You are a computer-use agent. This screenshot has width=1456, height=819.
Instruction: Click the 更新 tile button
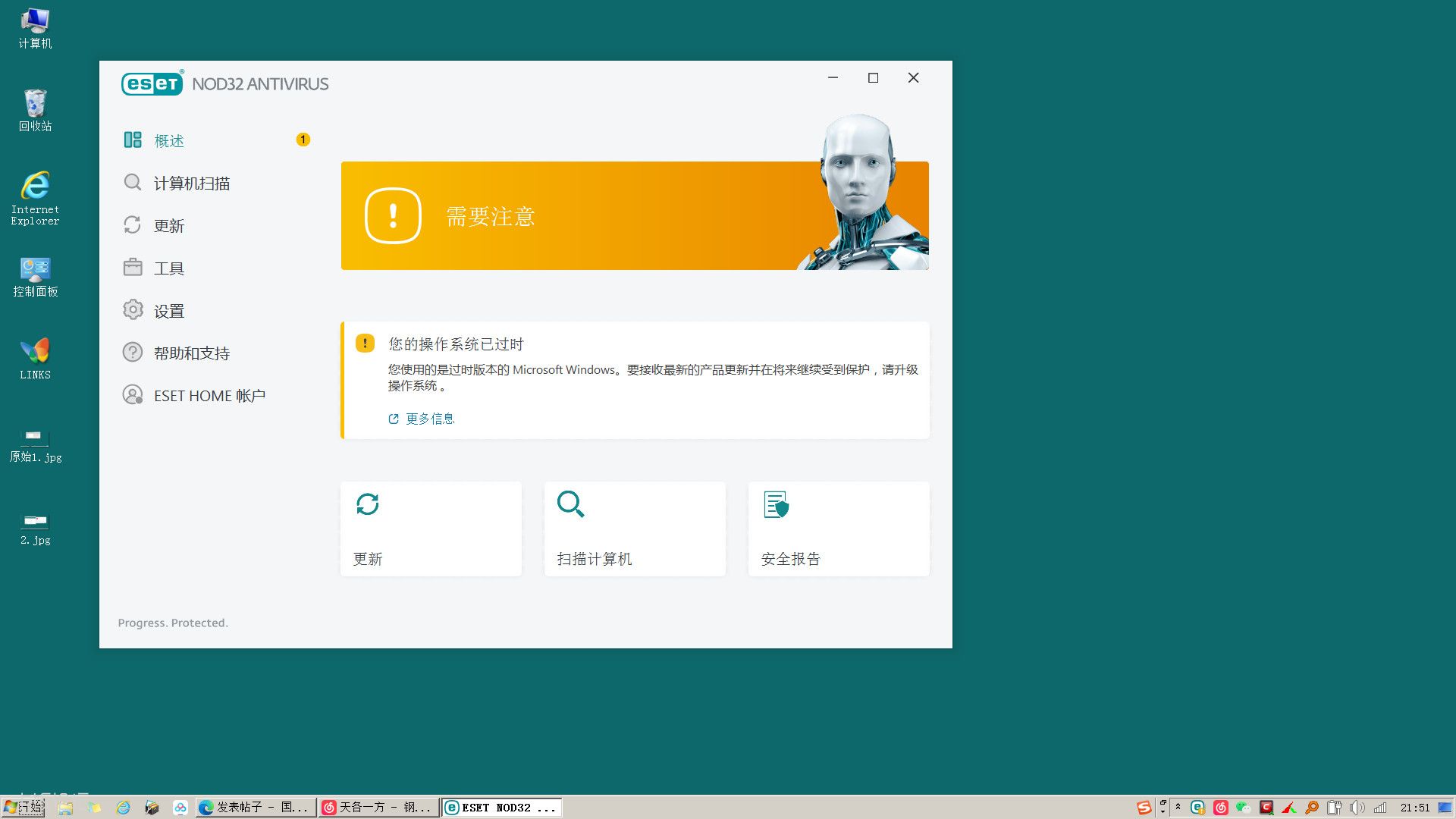pyautogui.click(x=431, y=529)
